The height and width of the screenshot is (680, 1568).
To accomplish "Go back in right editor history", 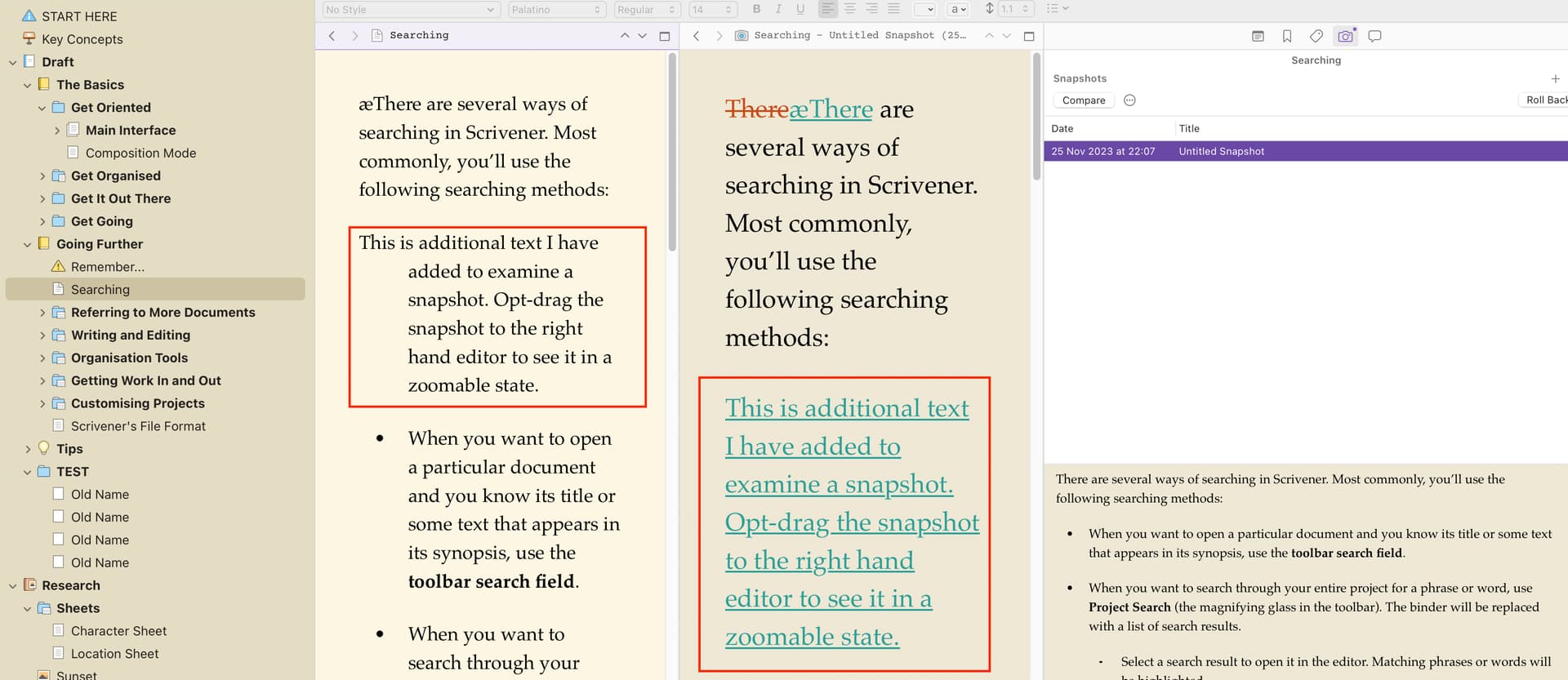I will click(696, 36).
